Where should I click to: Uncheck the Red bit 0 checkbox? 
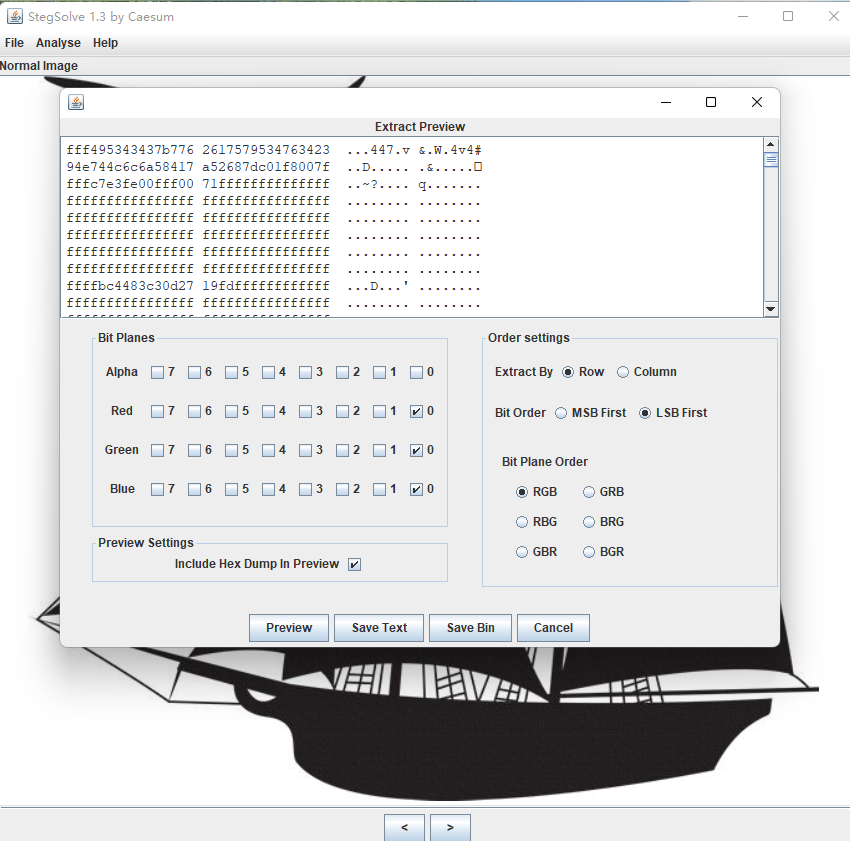(x=416, y=412)
